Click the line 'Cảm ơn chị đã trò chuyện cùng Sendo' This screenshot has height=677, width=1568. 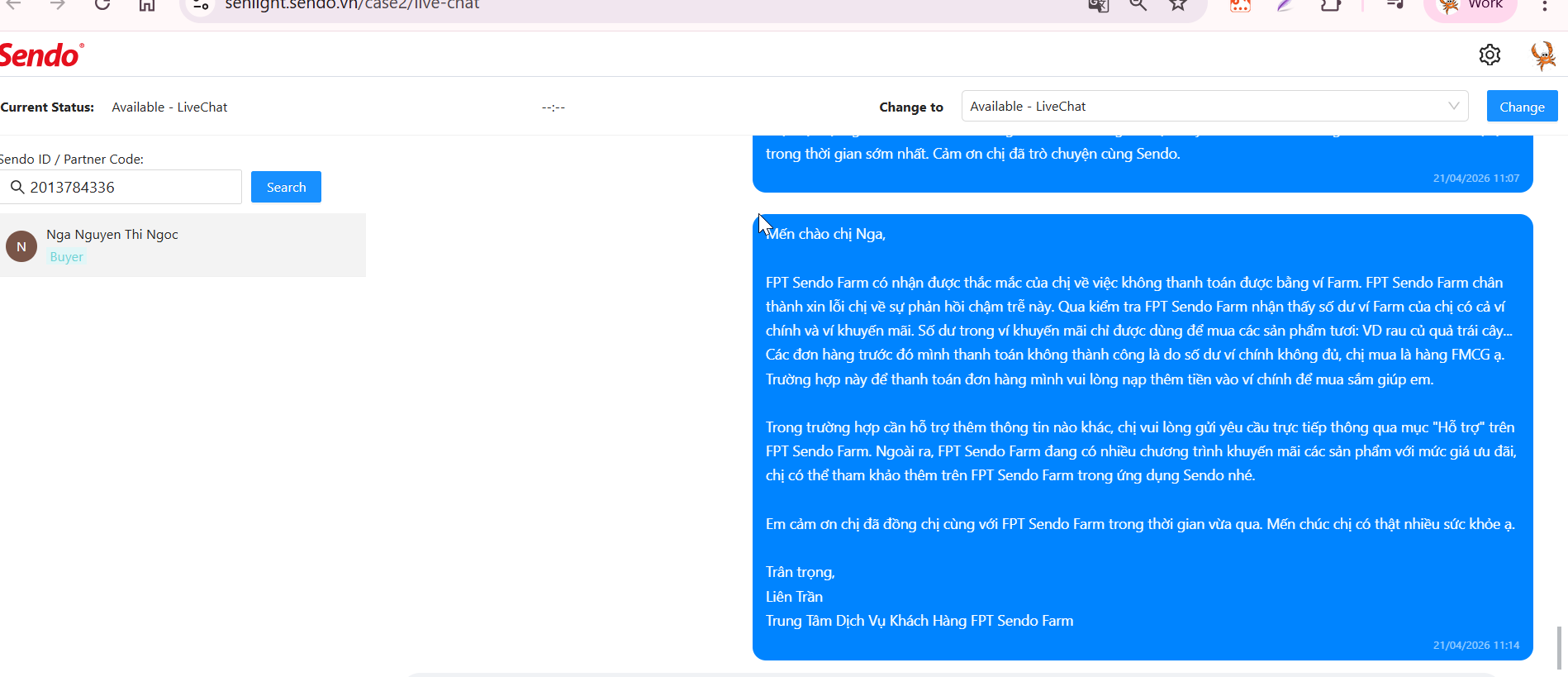click(x=1057, y=154)
